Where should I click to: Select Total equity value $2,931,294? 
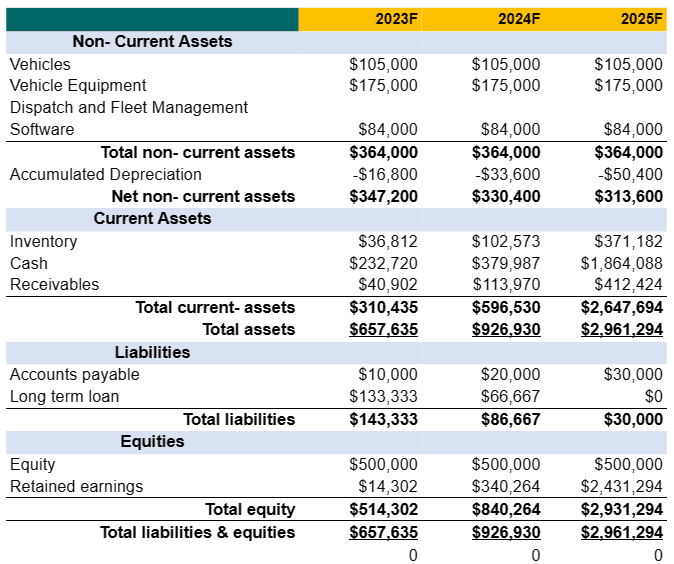tap(622, 510)
